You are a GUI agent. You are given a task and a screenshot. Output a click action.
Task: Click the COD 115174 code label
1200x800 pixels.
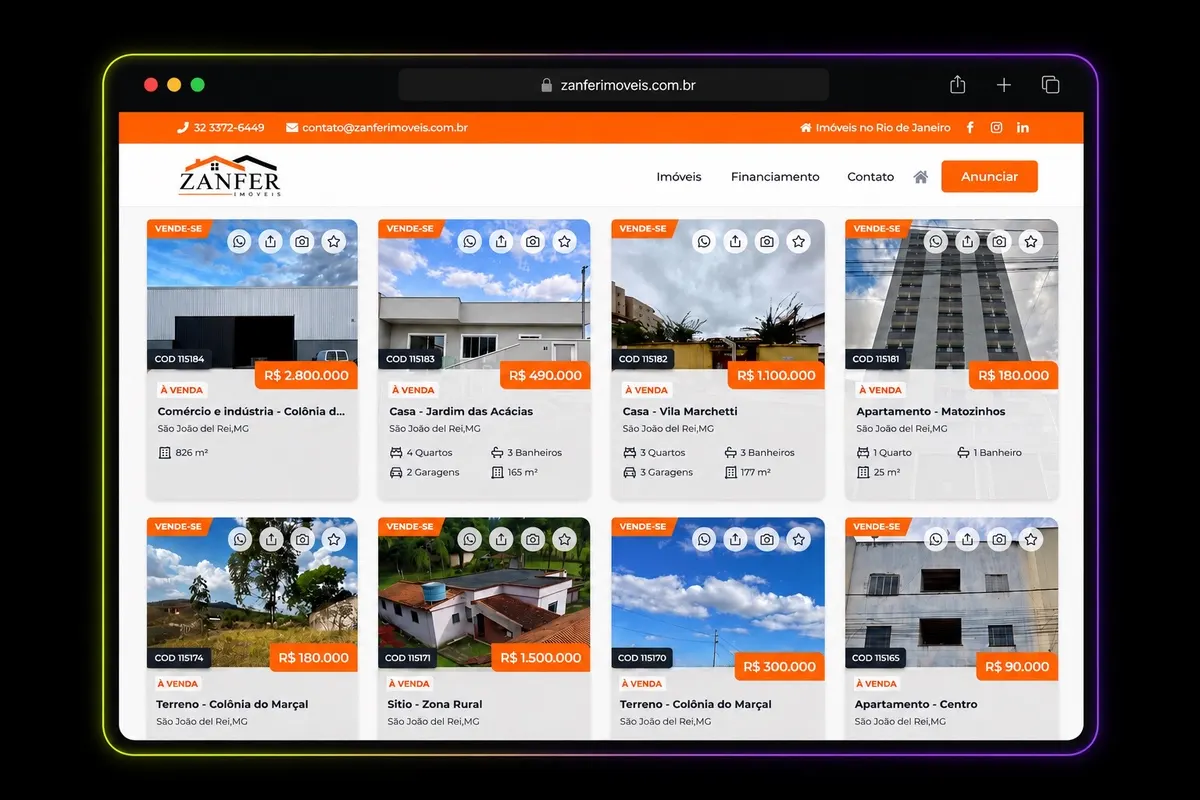click(179, 658)
